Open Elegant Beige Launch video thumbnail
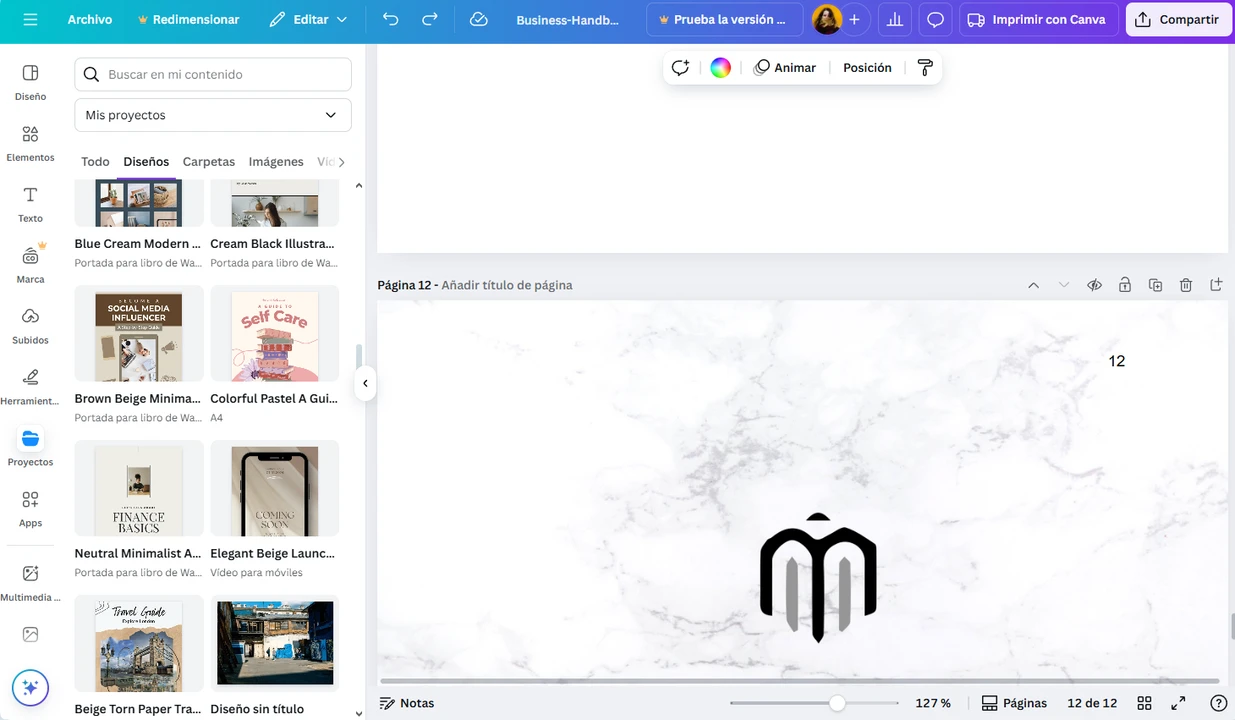This screenshot has width=1235, height=720. [275, 488]
